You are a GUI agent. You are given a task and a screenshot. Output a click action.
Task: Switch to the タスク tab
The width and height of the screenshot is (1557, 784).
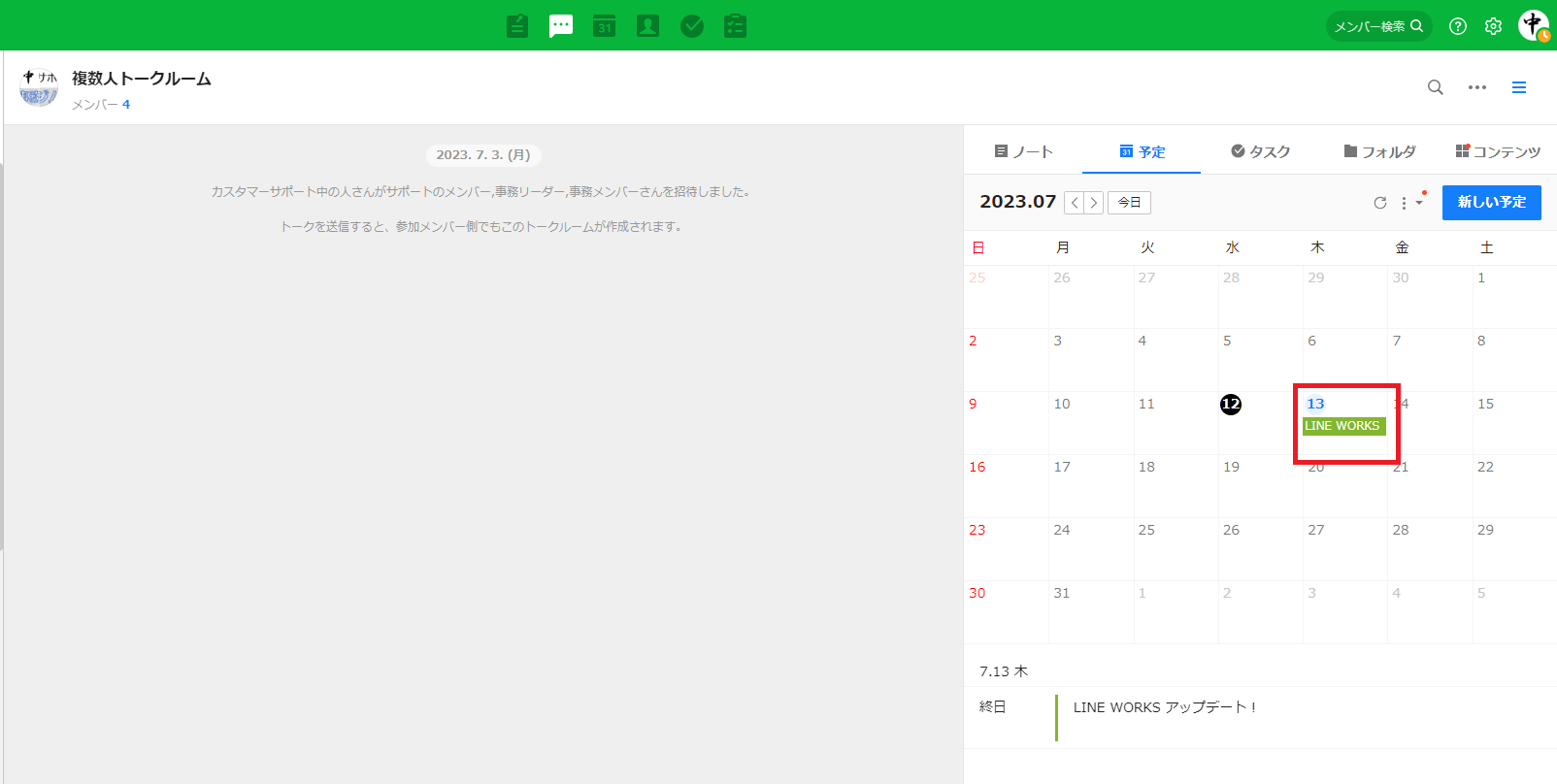coord(1260,151)
